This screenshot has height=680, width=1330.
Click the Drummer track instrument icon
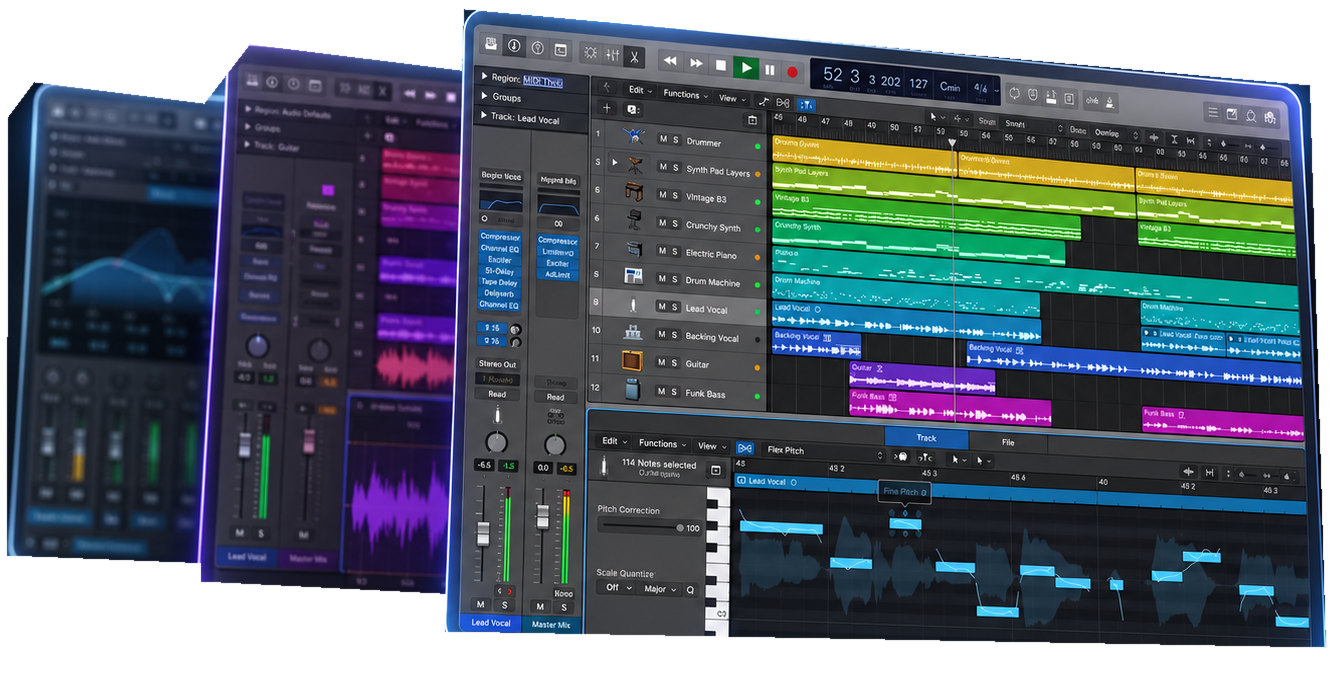tap(634, 136)
